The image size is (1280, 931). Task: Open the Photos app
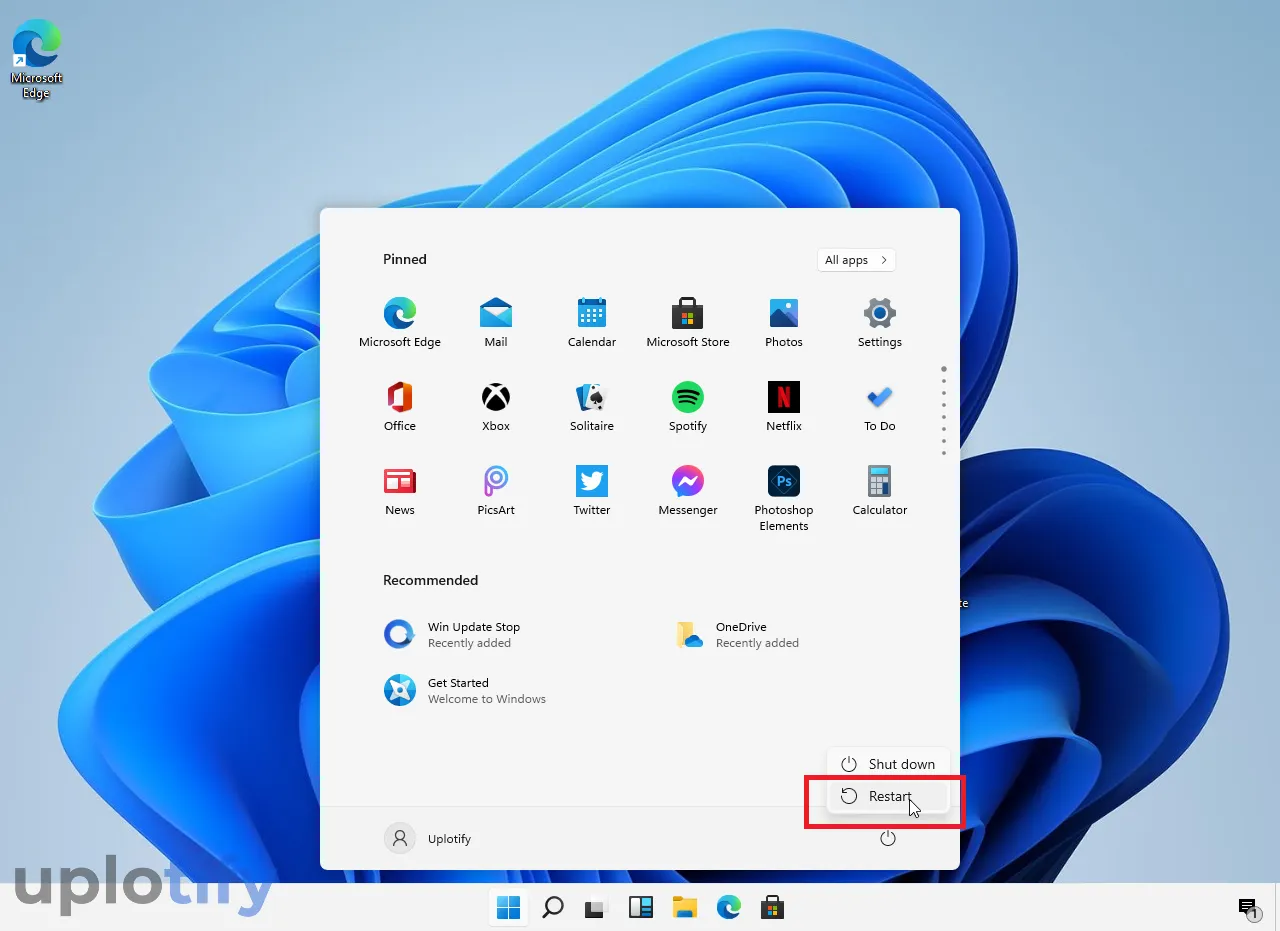(784, 323)
